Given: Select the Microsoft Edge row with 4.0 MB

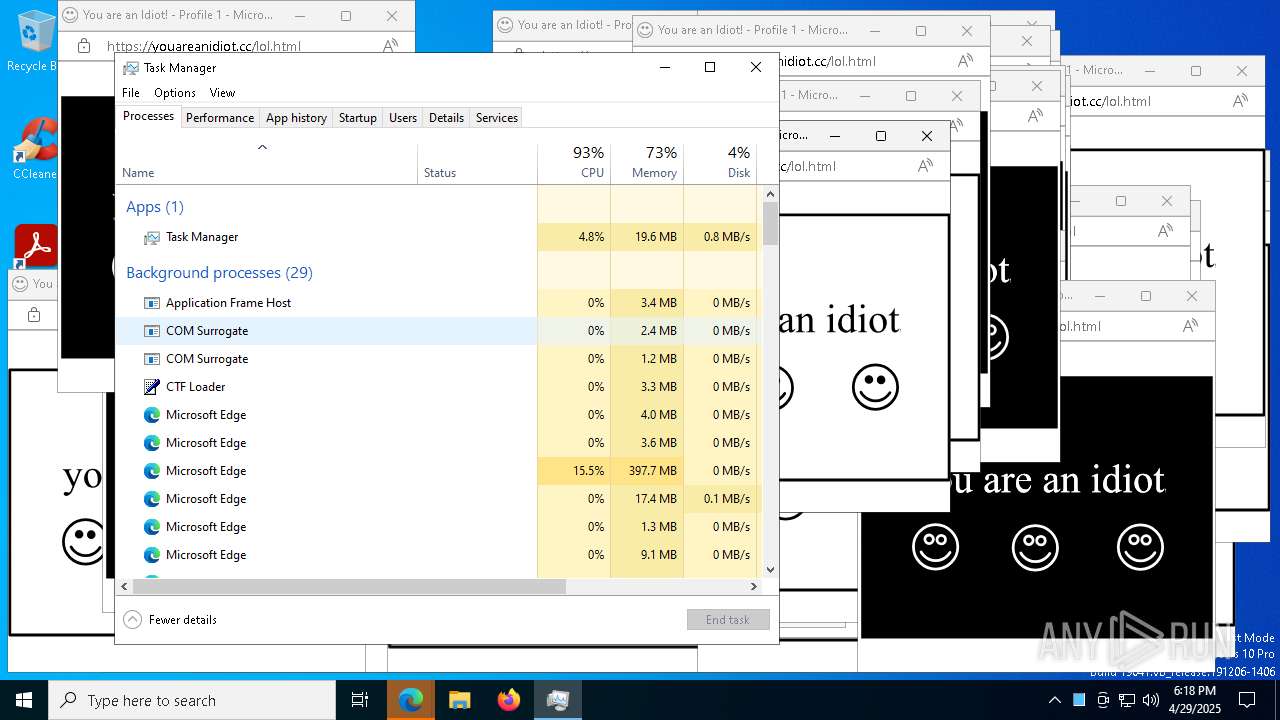Looking at the screenshot, I should 438,415.
